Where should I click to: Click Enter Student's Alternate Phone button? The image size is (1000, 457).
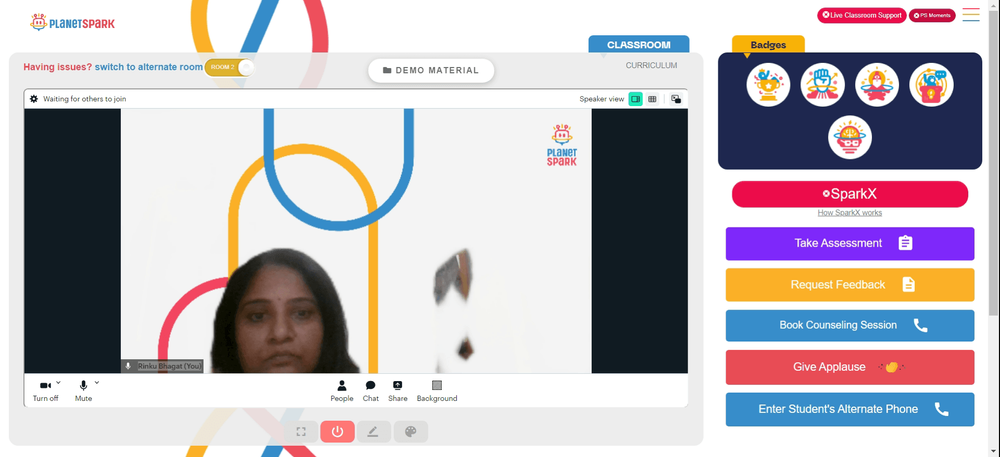(849, 409)
